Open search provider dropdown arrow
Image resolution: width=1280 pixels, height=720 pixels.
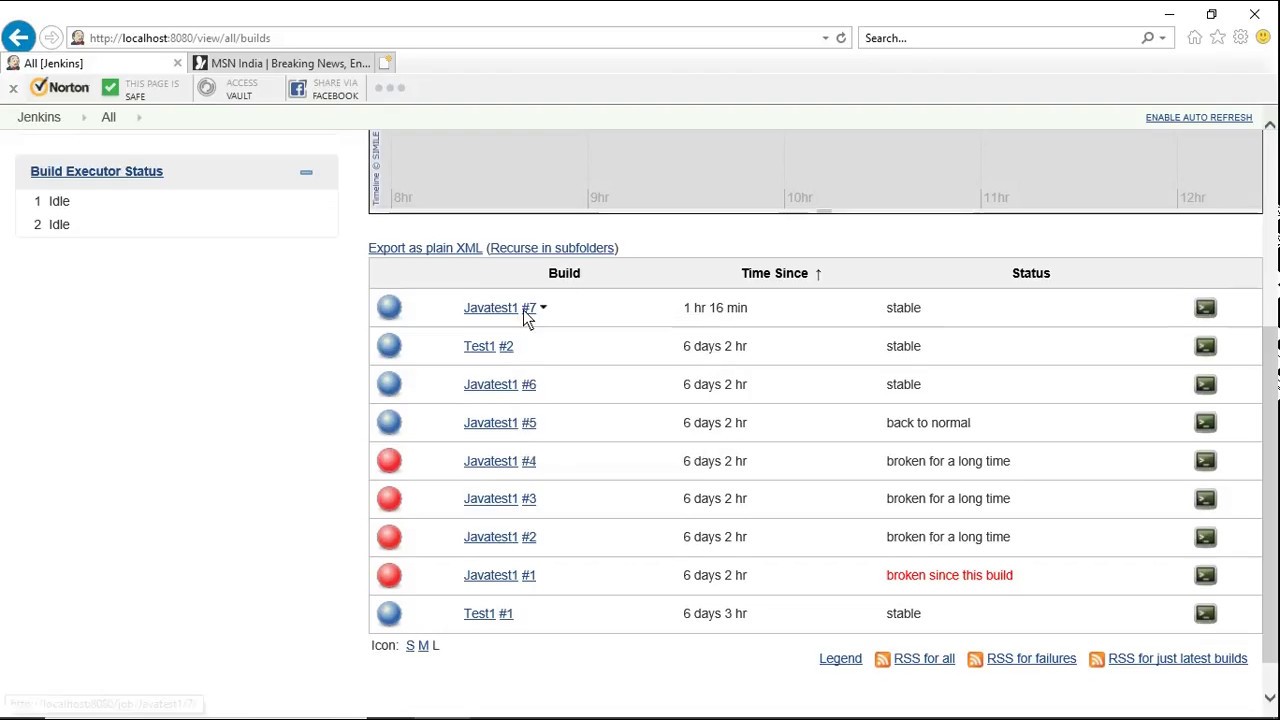click(x=1162, y=38)
